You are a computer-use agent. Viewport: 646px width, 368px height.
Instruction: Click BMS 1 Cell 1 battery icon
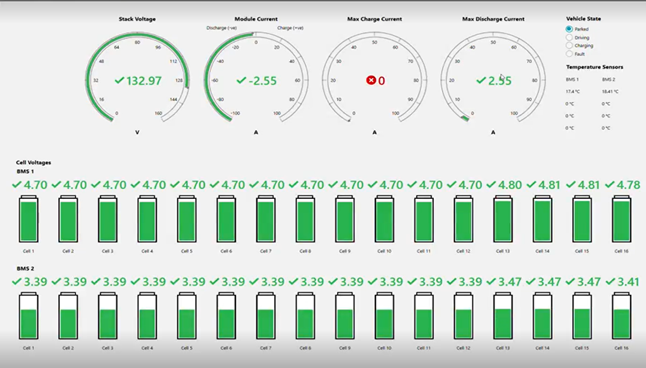point(28,219)
